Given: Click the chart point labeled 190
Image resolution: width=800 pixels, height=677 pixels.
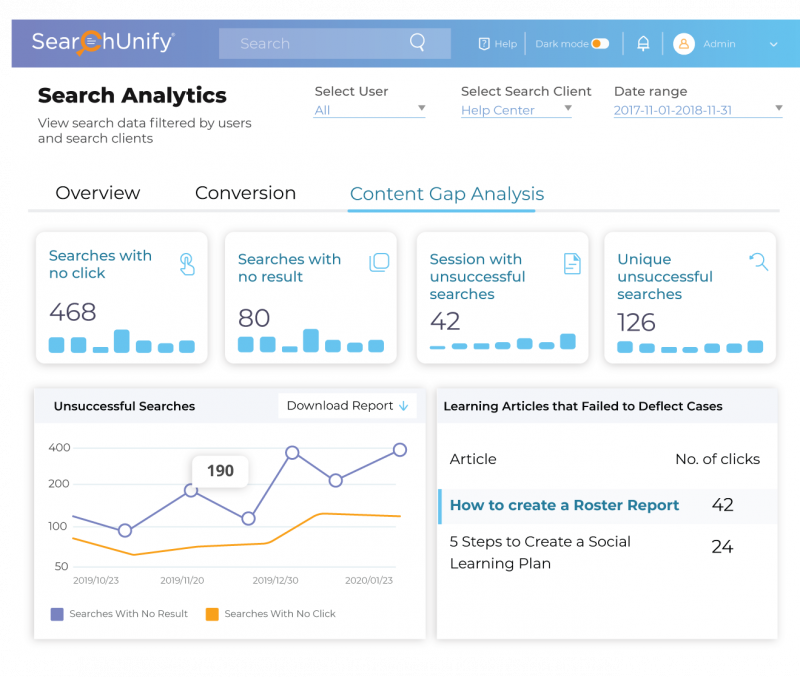Looking at the screenshot, I should (191, 491).
